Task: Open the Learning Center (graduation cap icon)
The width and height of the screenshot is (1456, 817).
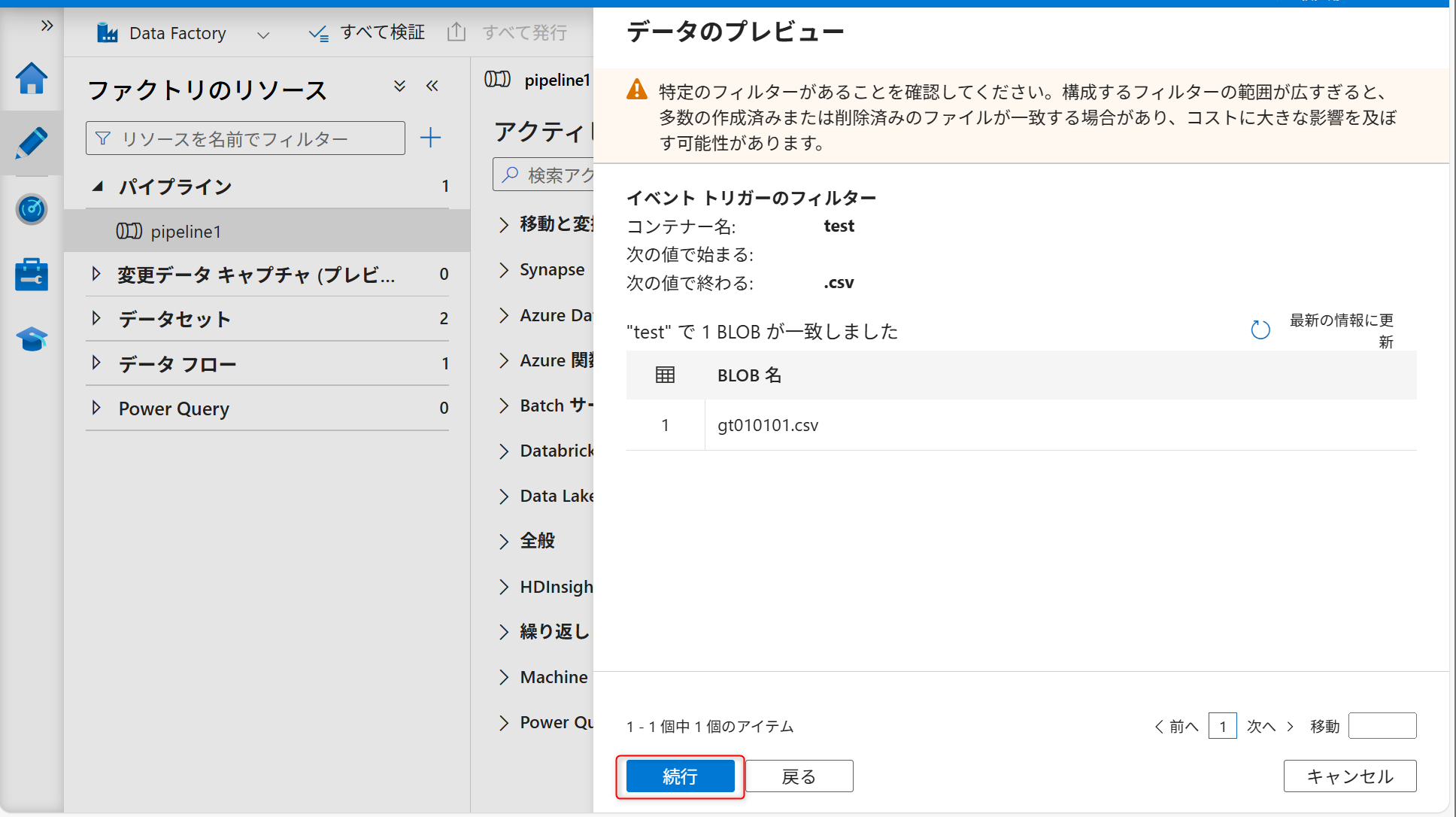Action: (31, 339)
